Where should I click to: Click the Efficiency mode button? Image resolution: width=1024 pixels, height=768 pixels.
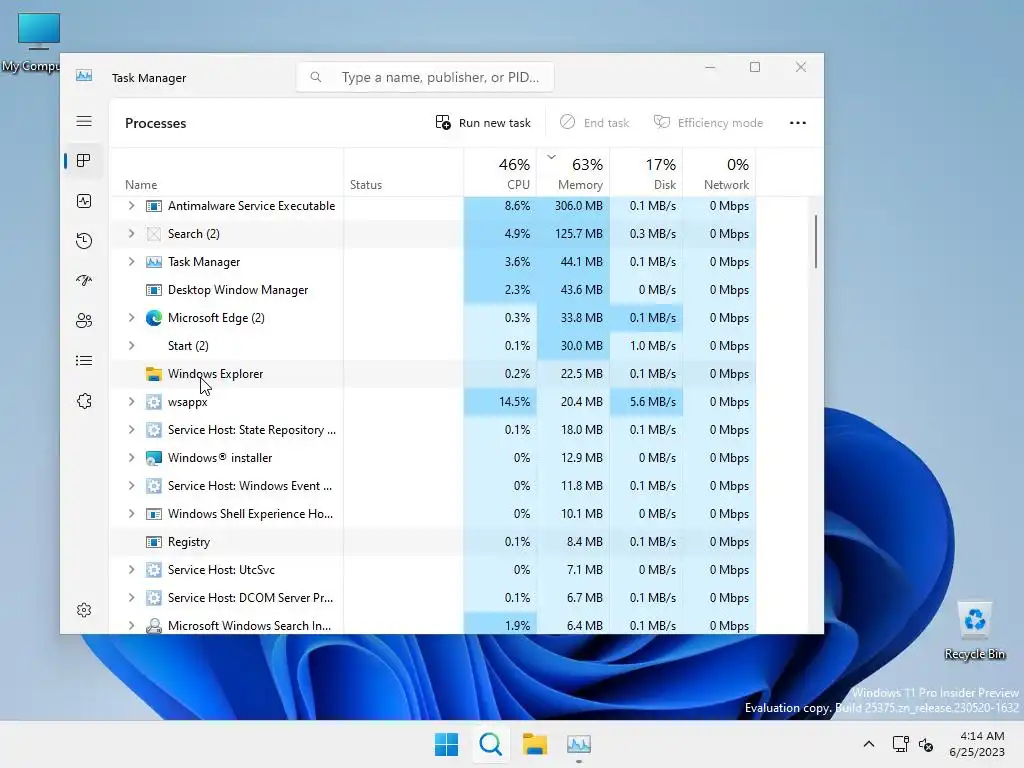tap(709, 123)
